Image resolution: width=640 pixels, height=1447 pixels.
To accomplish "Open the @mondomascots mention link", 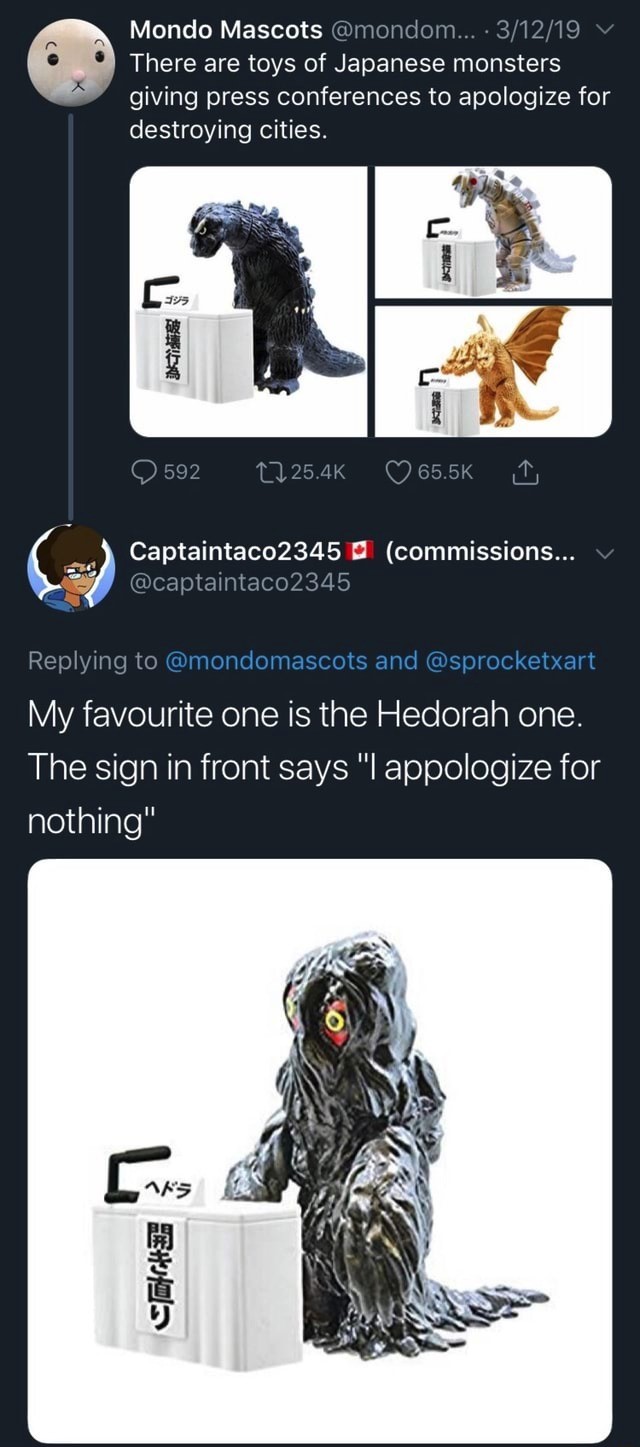I will click(x=264, y=660).
